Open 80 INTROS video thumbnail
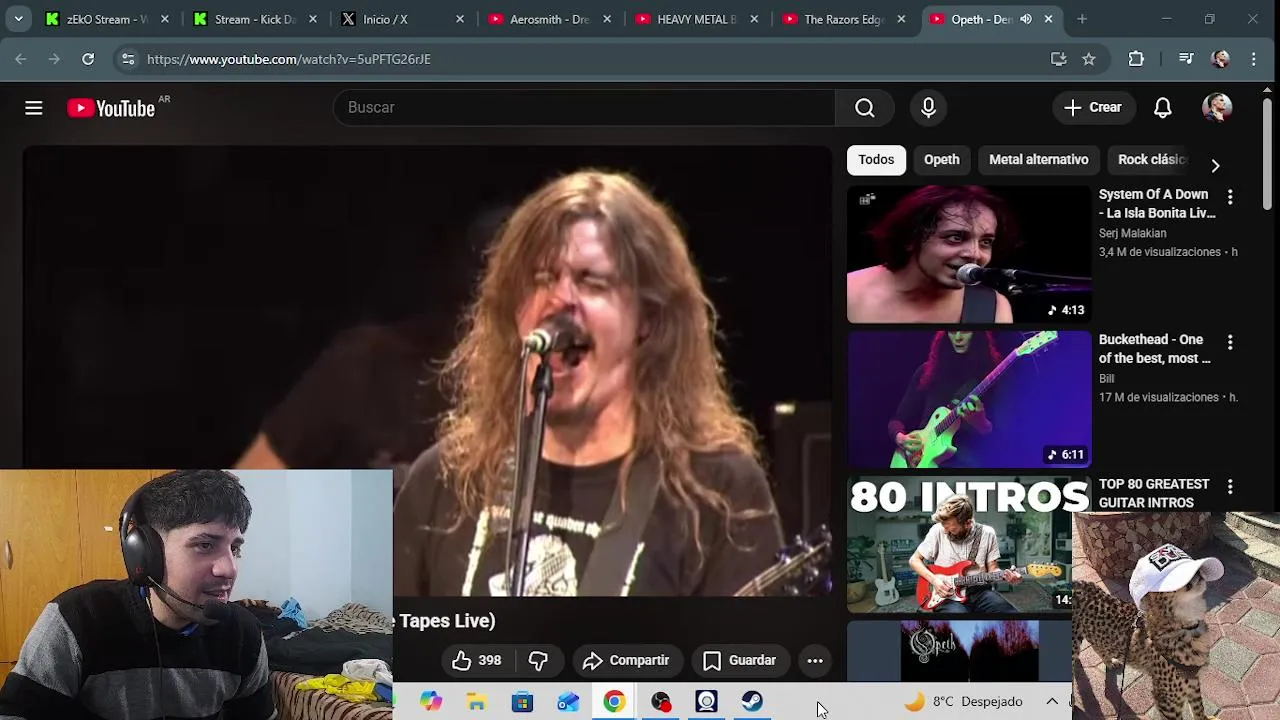The image size is (1280, 720). point(960,545)
